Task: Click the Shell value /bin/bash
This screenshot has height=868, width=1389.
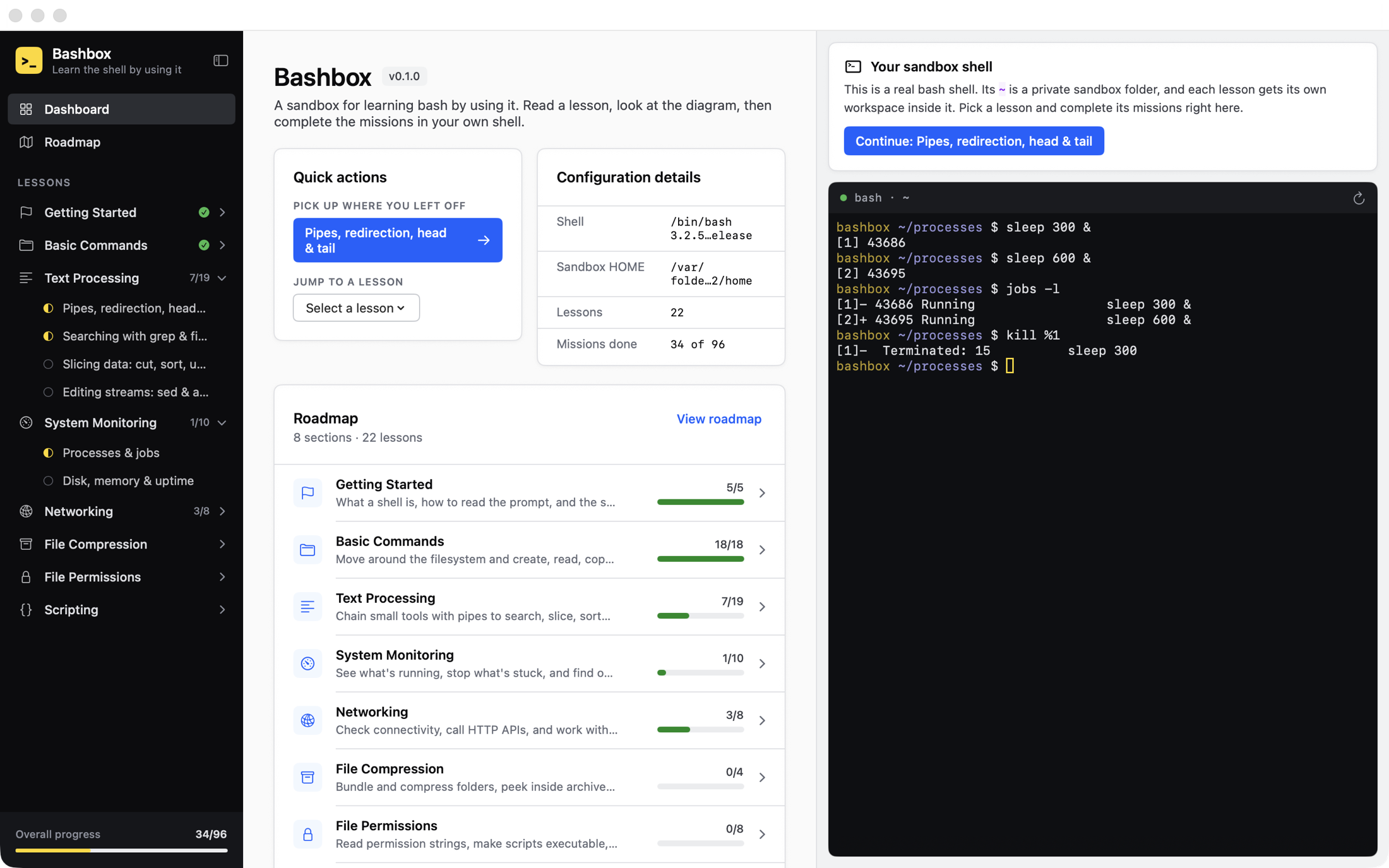Action: pos(711,229)
